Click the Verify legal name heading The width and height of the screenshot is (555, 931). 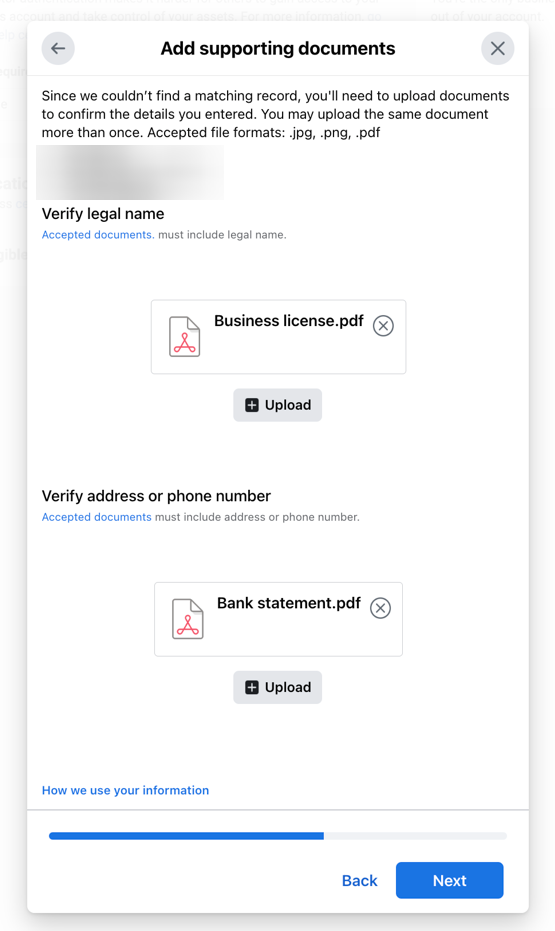103,214
